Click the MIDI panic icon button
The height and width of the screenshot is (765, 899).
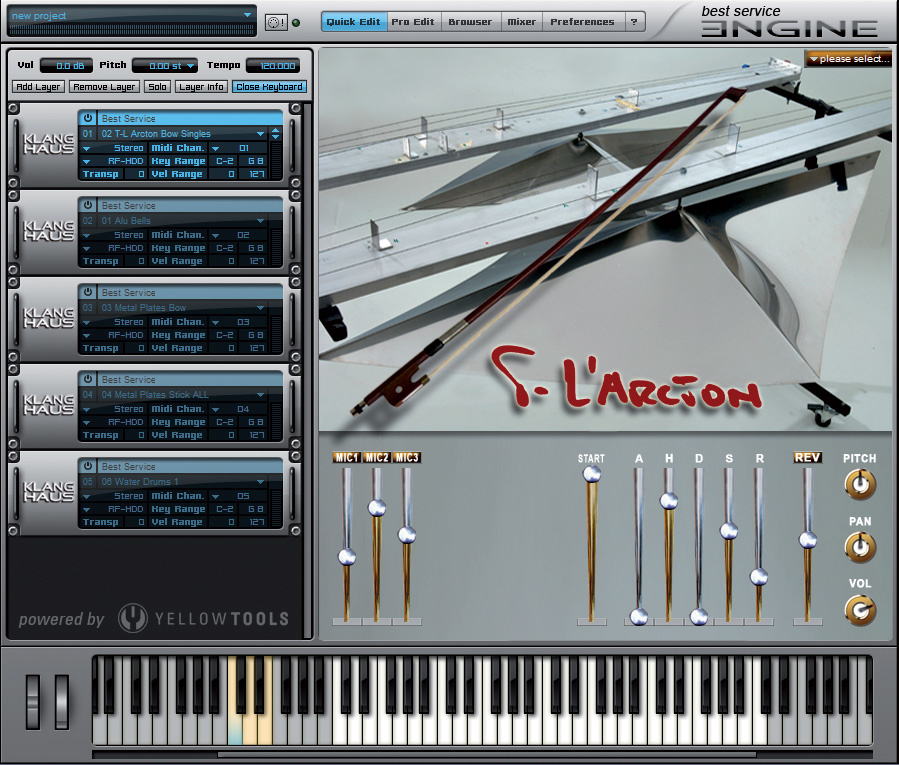(276, 22)
